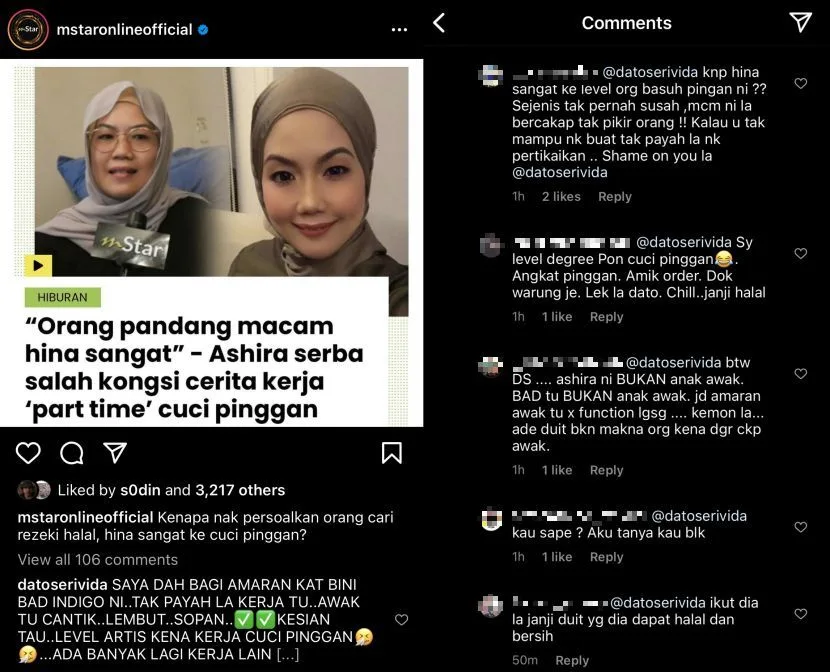
Task: Expand truncated datoserivida comment via […]
Action: click(x=288, y=655)
